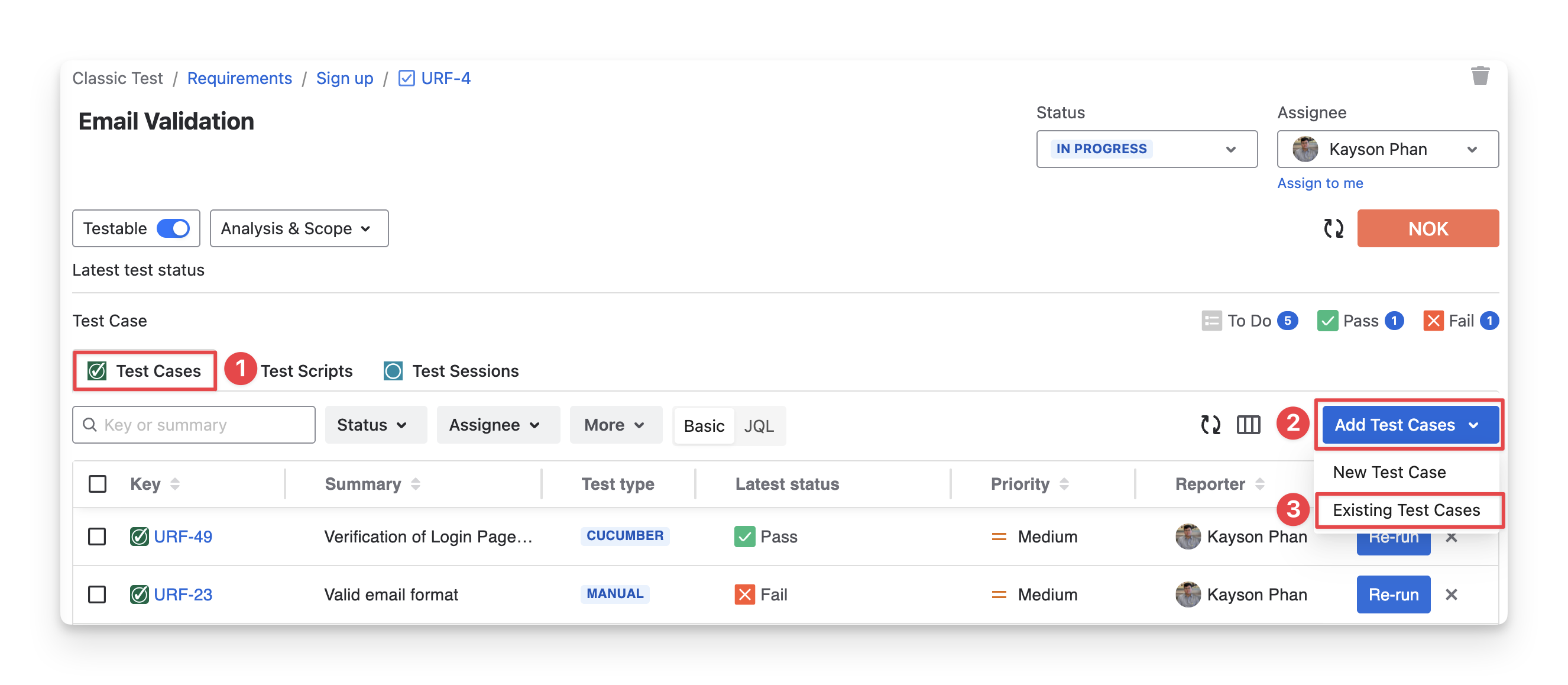The image size is (1568, 685).
Task: Switch to the Test Scripts tab
Action: pyautogui.click(x=306, y=371)
